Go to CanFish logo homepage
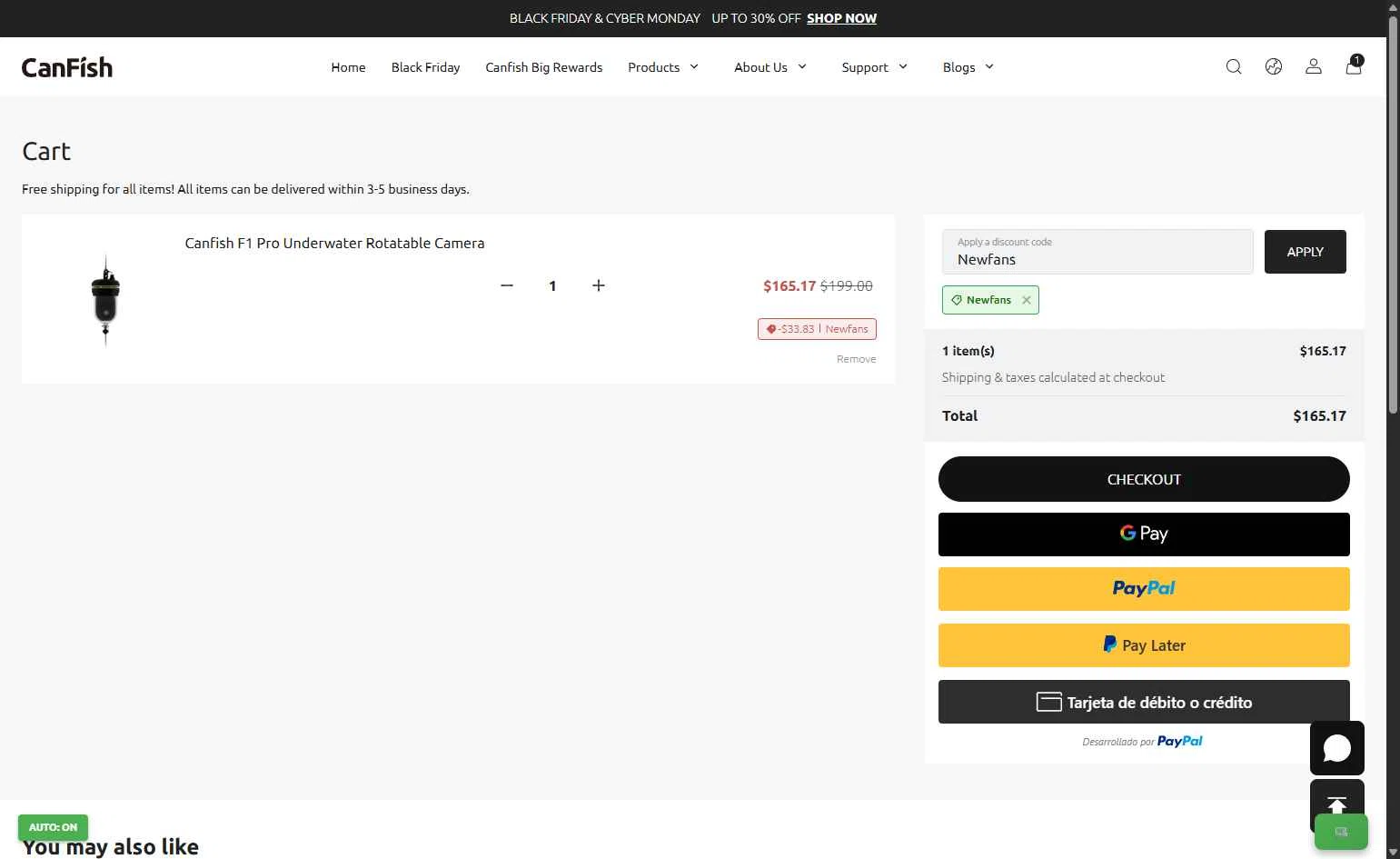1400x859 pixels. coord(67,67)
